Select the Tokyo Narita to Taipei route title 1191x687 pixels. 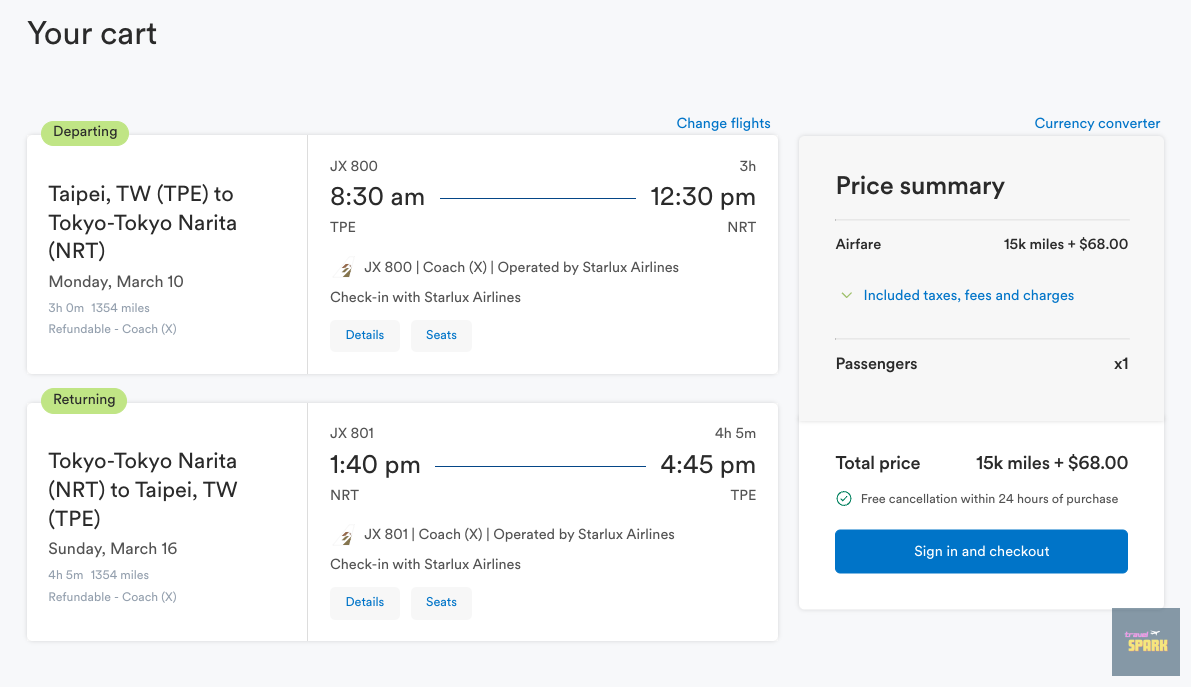point(143,490)
